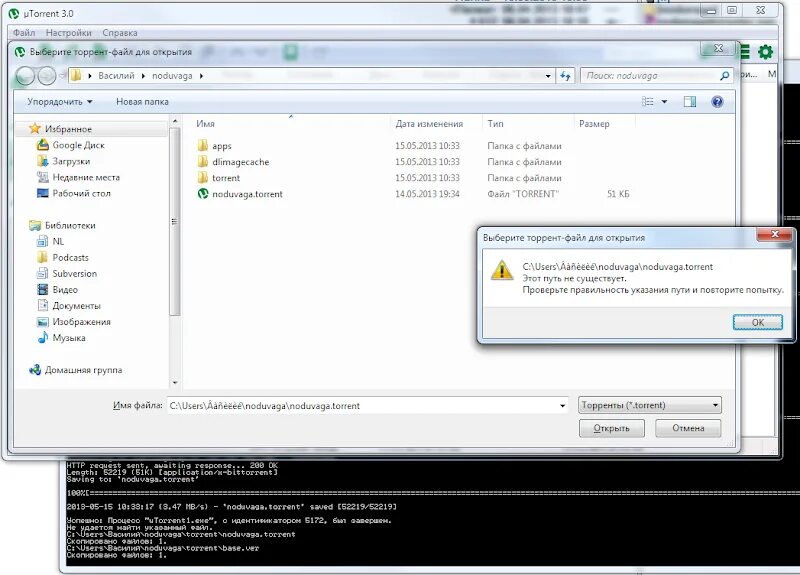Open the Упорядочить dropdown

60,102
